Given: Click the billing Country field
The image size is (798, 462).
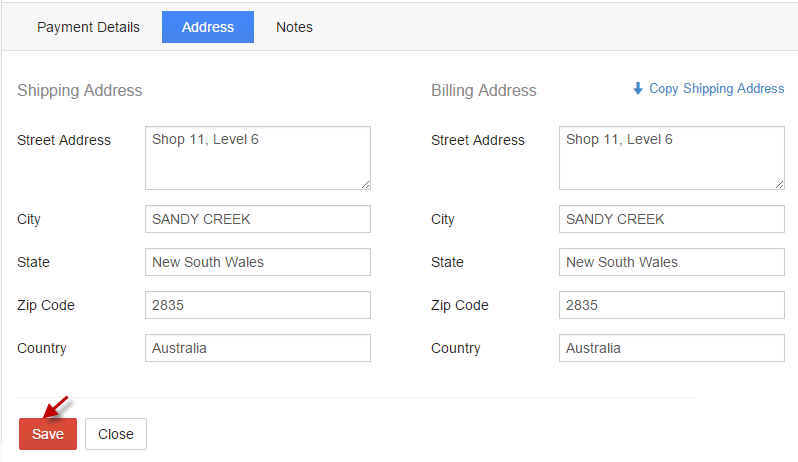Looking at the screenshot, I should [x=671, y=348].
